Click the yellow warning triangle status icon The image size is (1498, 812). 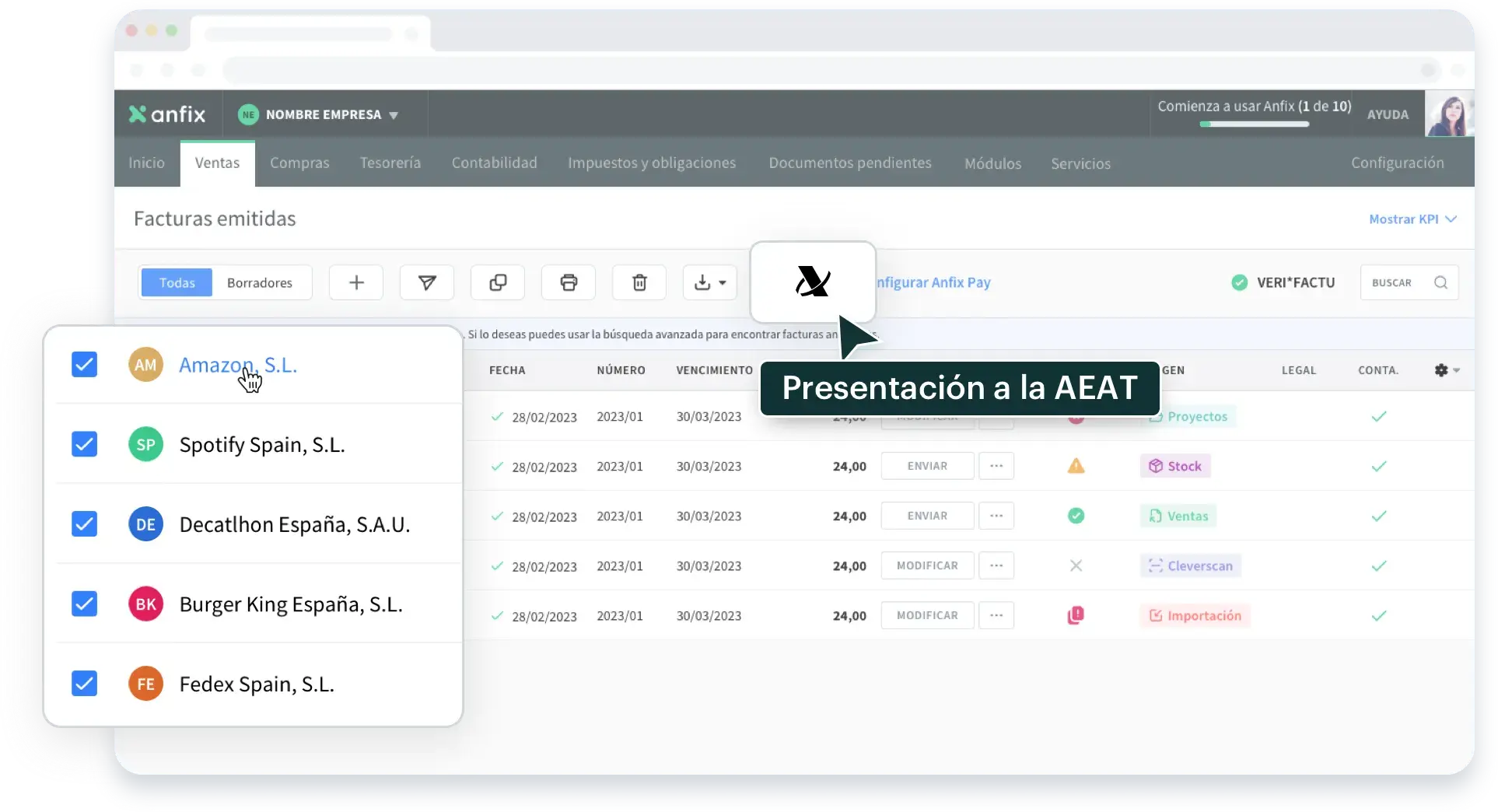click(1076, 466)
